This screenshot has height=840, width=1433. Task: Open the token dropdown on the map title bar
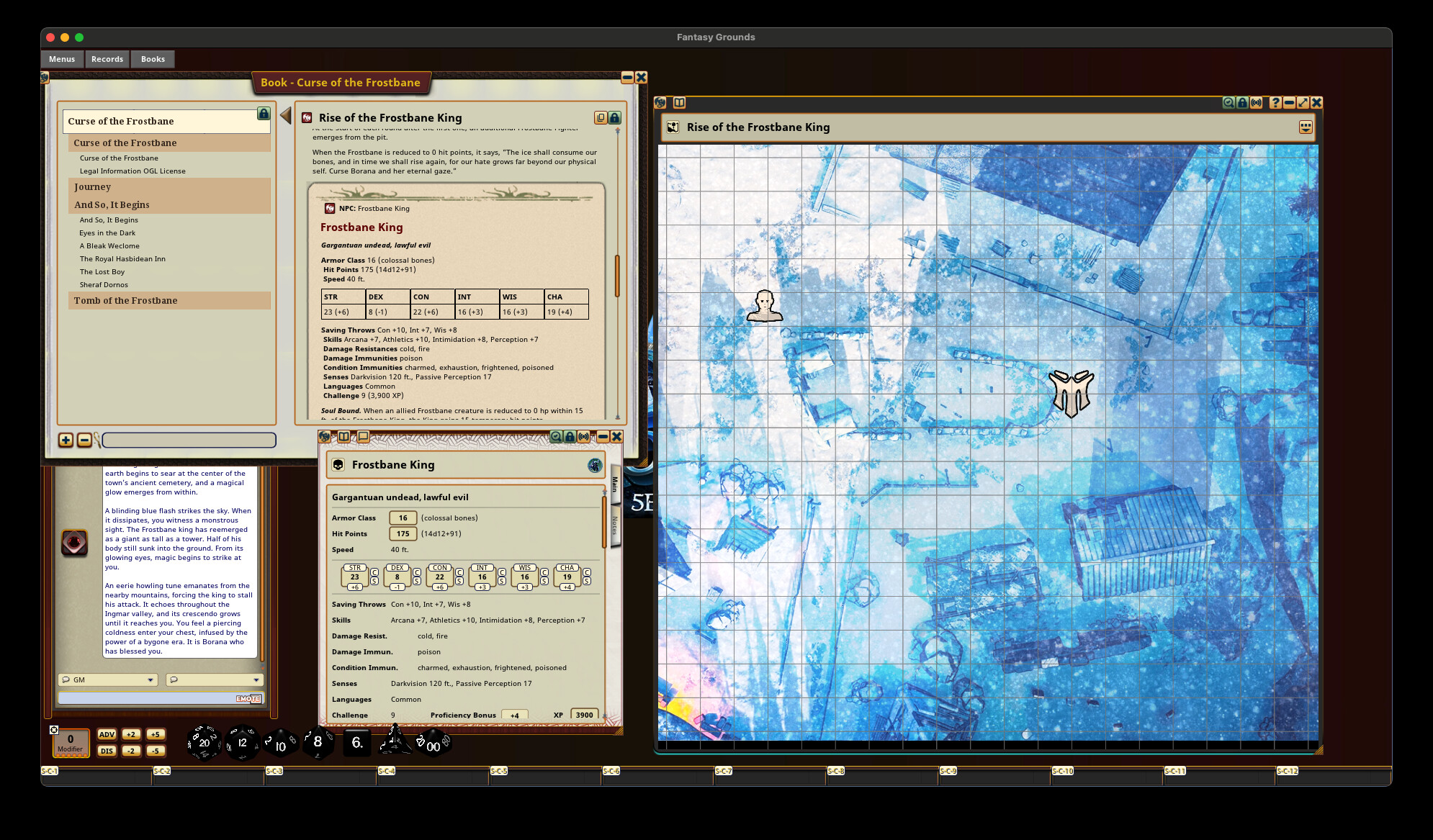pyautogui.click(x=1305, y=127)
